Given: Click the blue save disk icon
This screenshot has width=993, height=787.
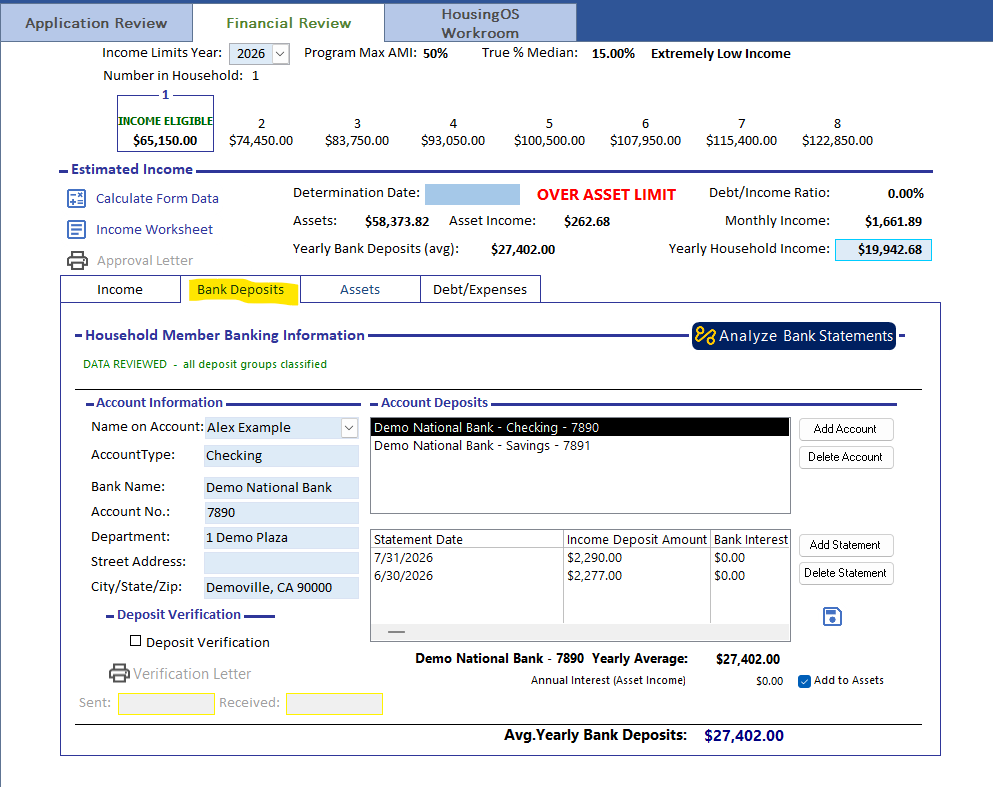Looking at the screenshot, I should point(832,616).
